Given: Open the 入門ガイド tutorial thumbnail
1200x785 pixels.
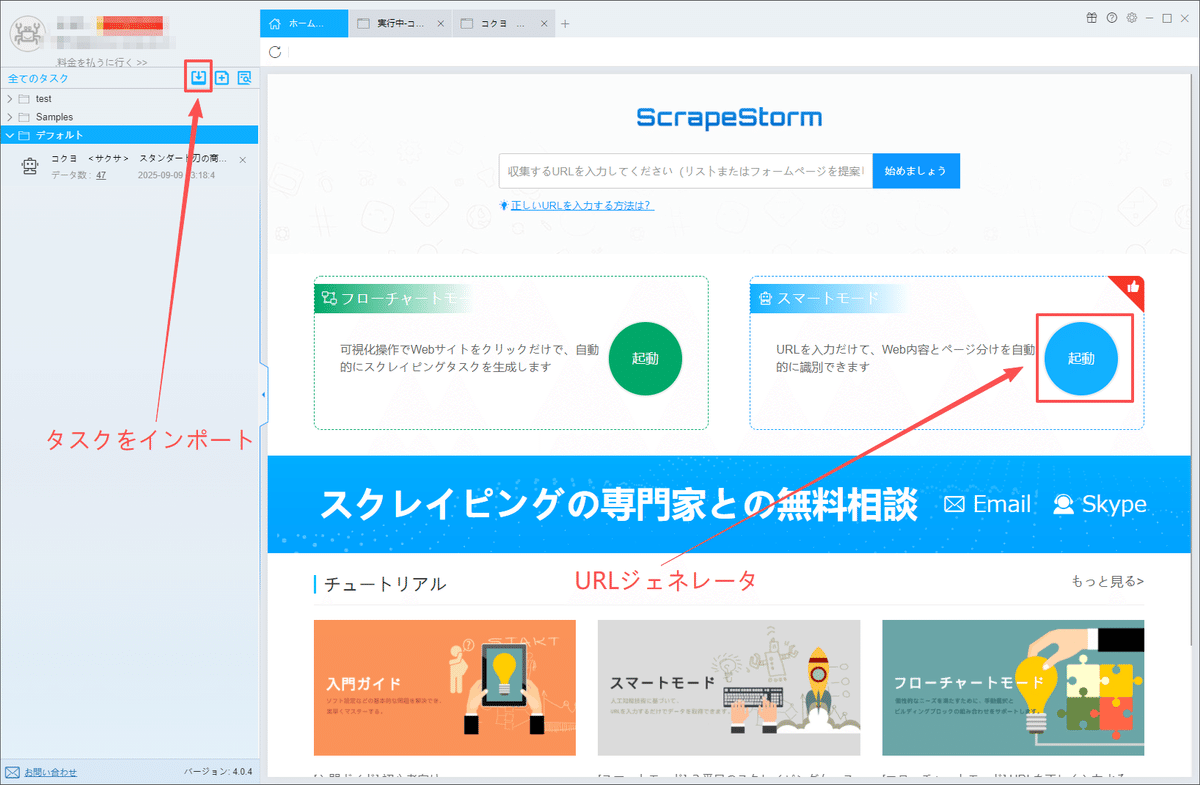Looking at the screenshot, I should point(445,688).
